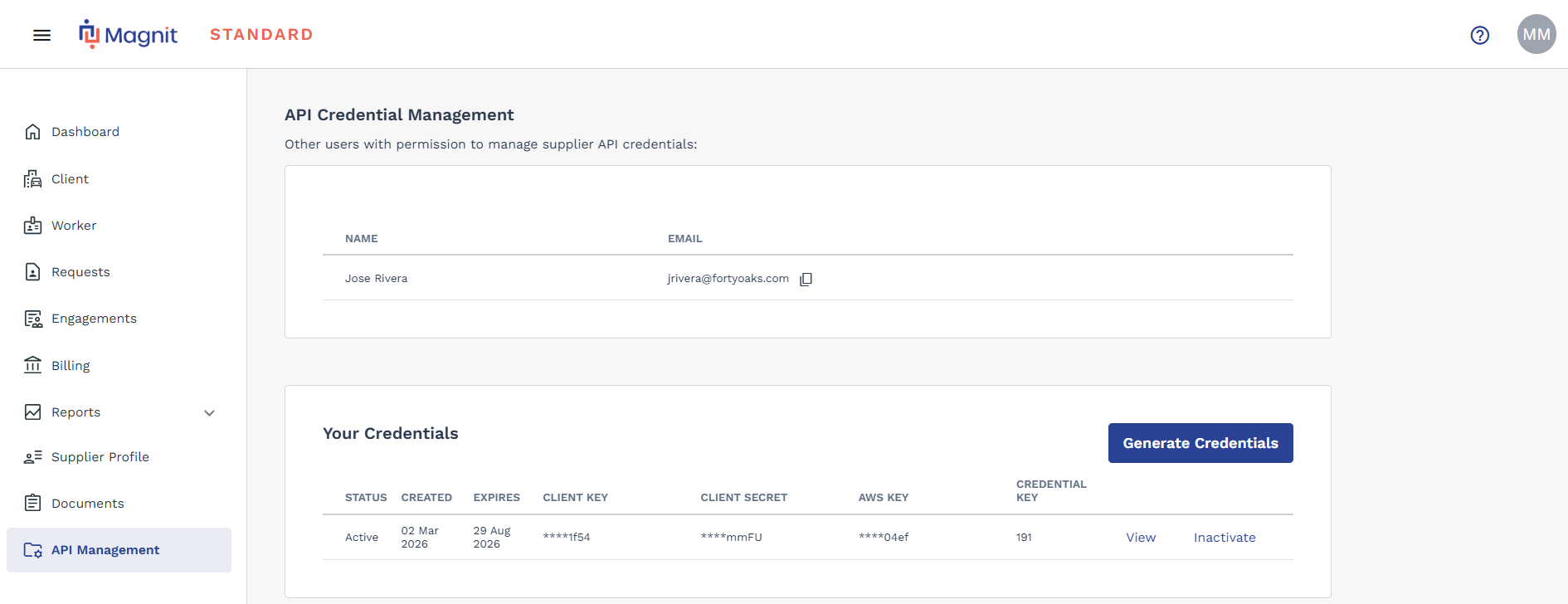Click the Engagements sidebar icon
The image size is (1568, 604).
point(33,319)
